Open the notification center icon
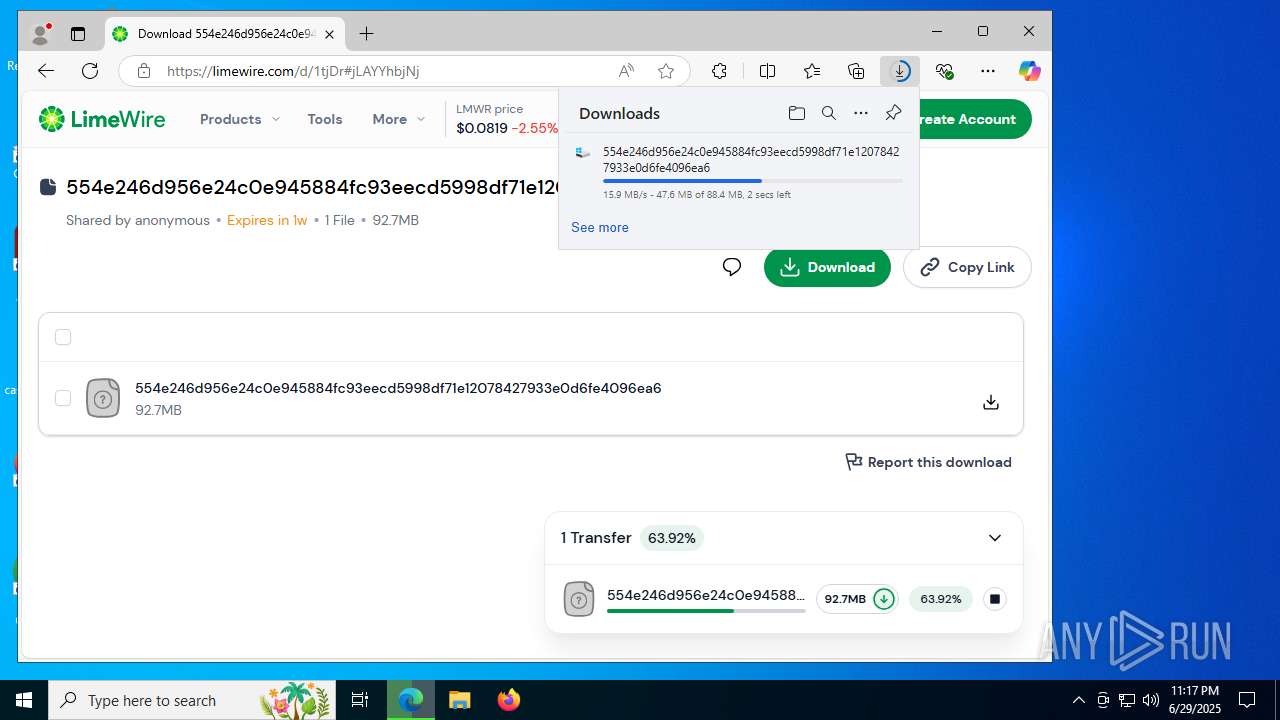This screenshot has width=1280, height=720. tap(1247, 700)
